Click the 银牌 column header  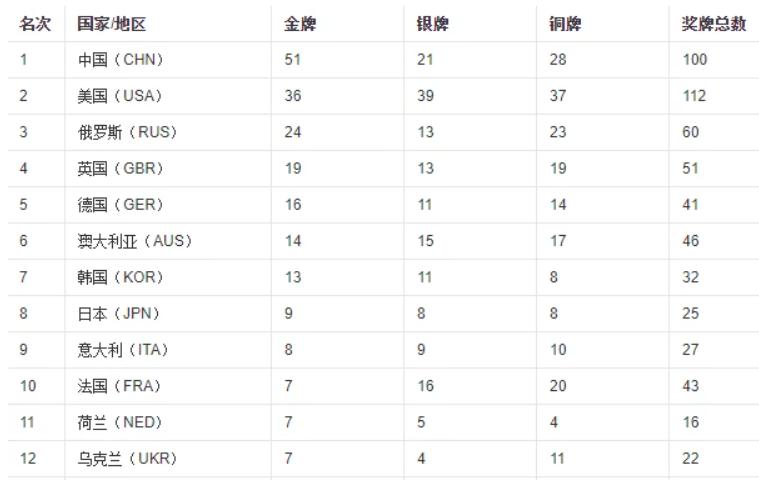tap(433, 24)
